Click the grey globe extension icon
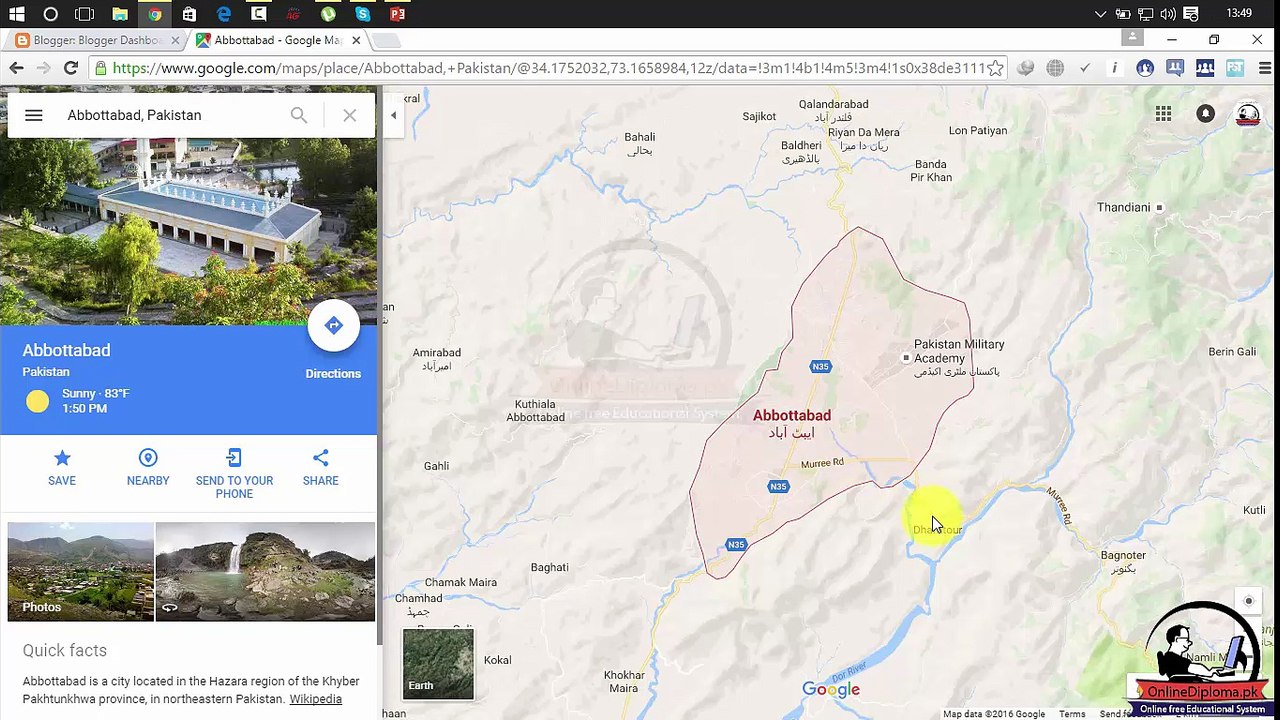1280x720 pixels. click(1055, 68)
